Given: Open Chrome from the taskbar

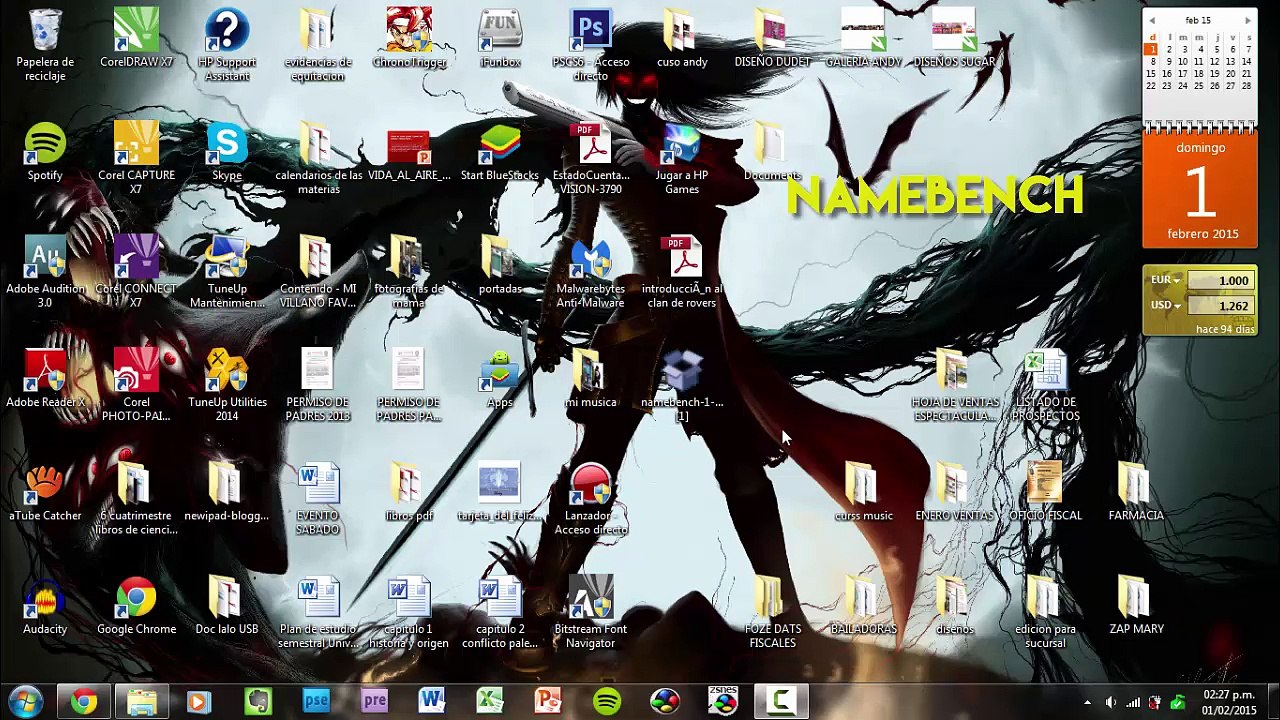Looking at the screenshot, I should (83, 701).
